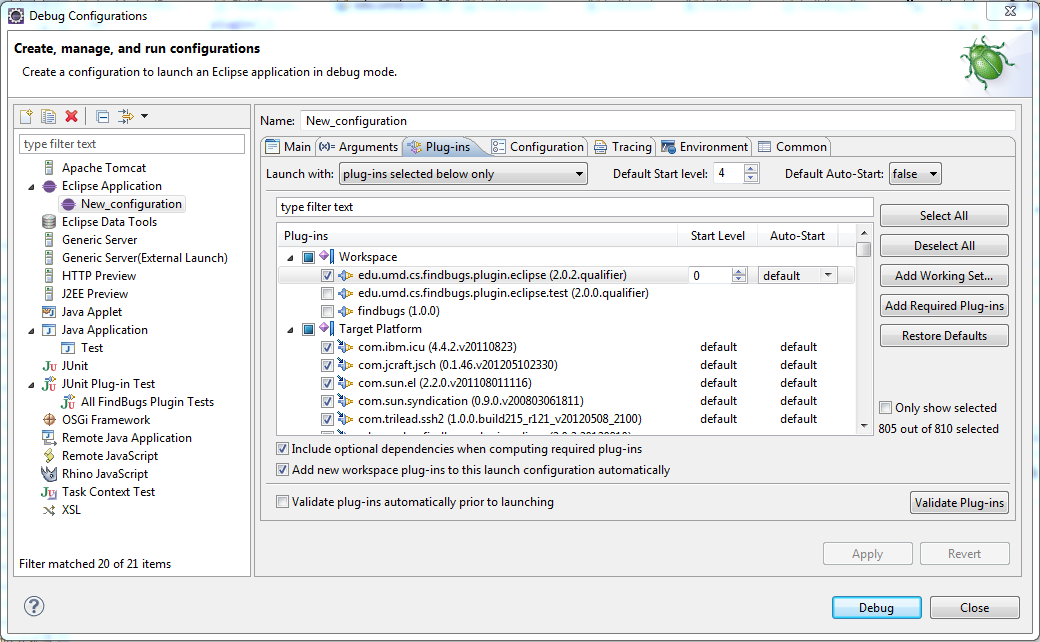Check the findbugs (1.0.0) checkbox

click(327, 311)
